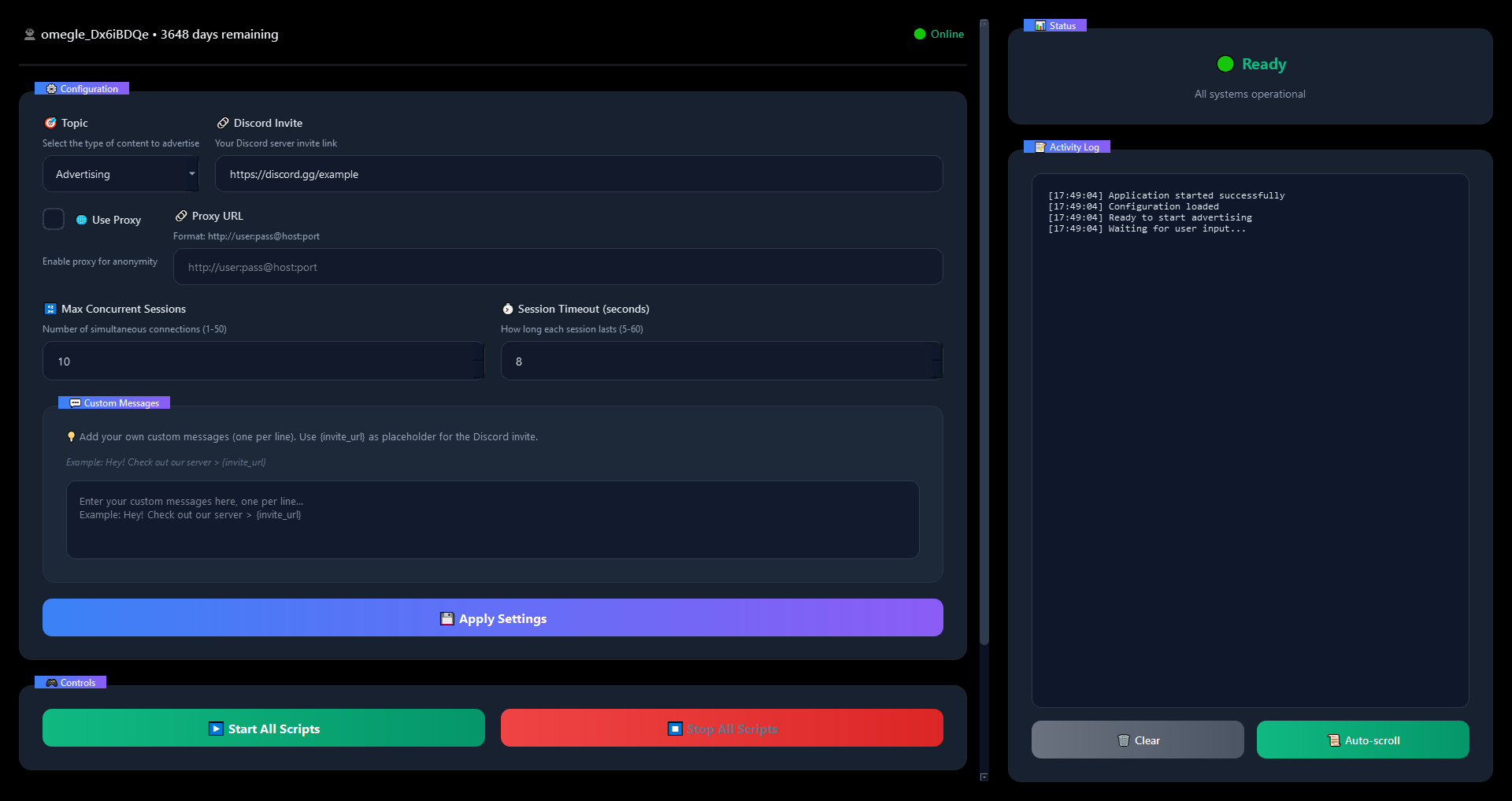
Task: Click Start All Scripts
Action: pyautogui.click(x=264, y=728)
